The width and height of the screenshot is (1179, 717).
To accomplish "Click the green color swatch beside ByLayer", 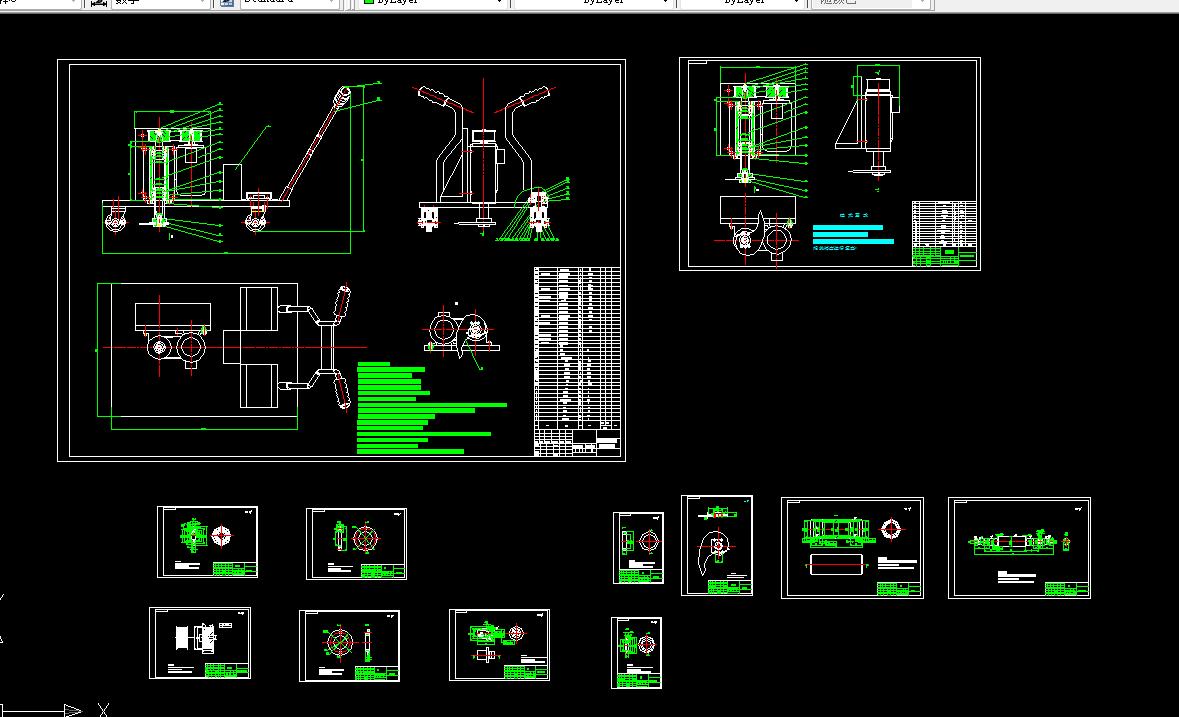I will coord(368,2).
